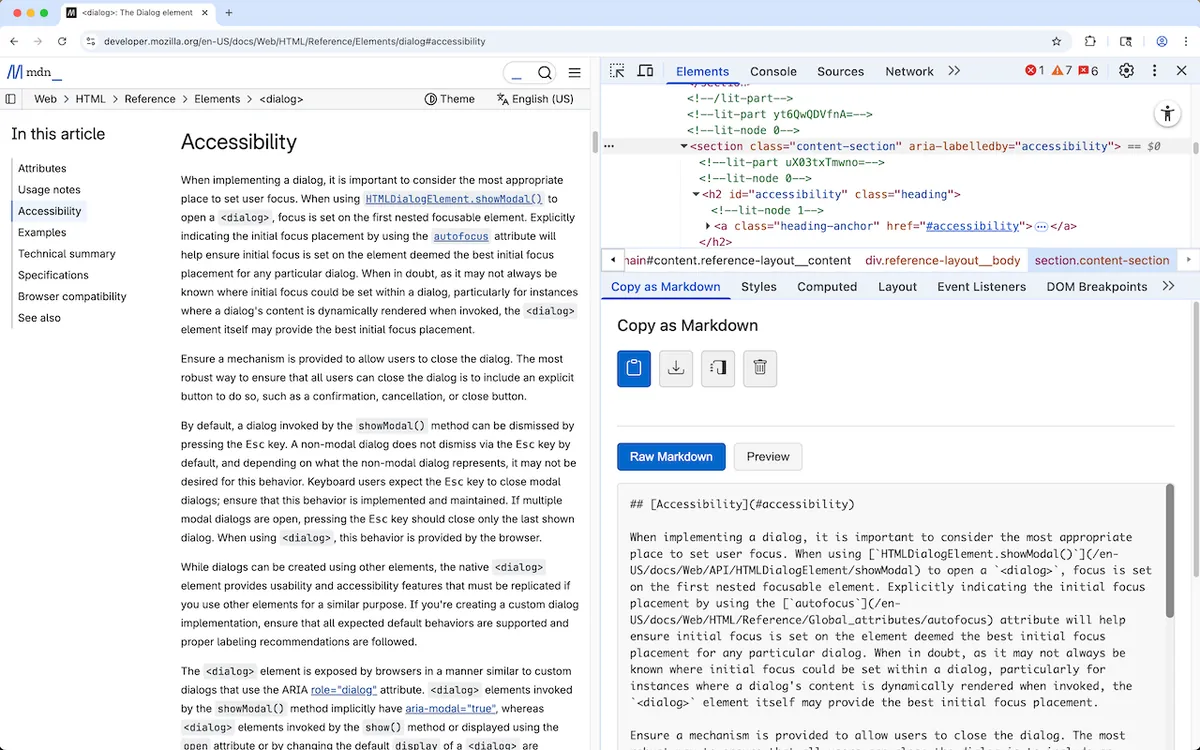
Task: Open the DOM Breakpoints sidebar tab
Action: pos(1097,286)
